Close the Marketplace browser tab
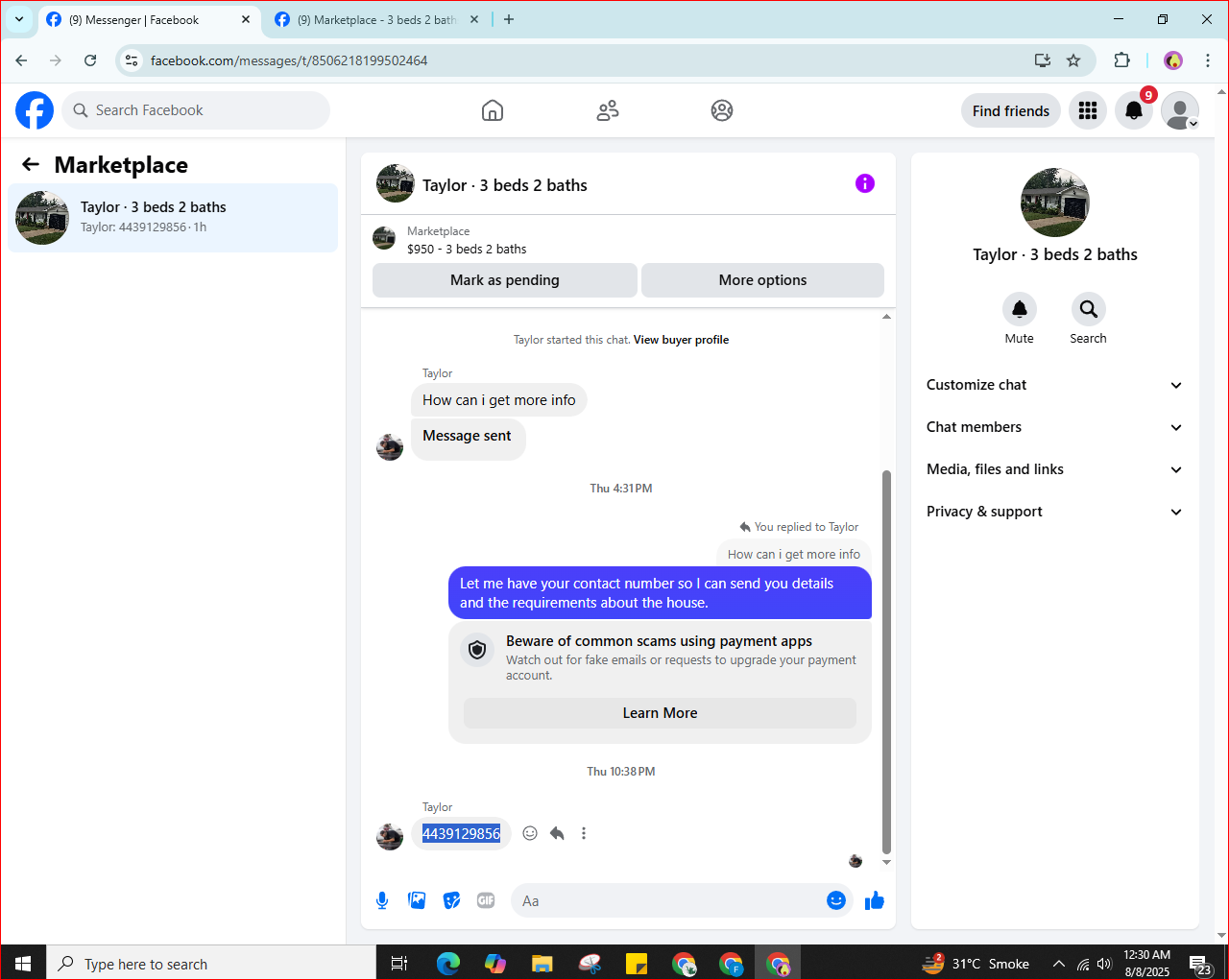 point(474,19)
